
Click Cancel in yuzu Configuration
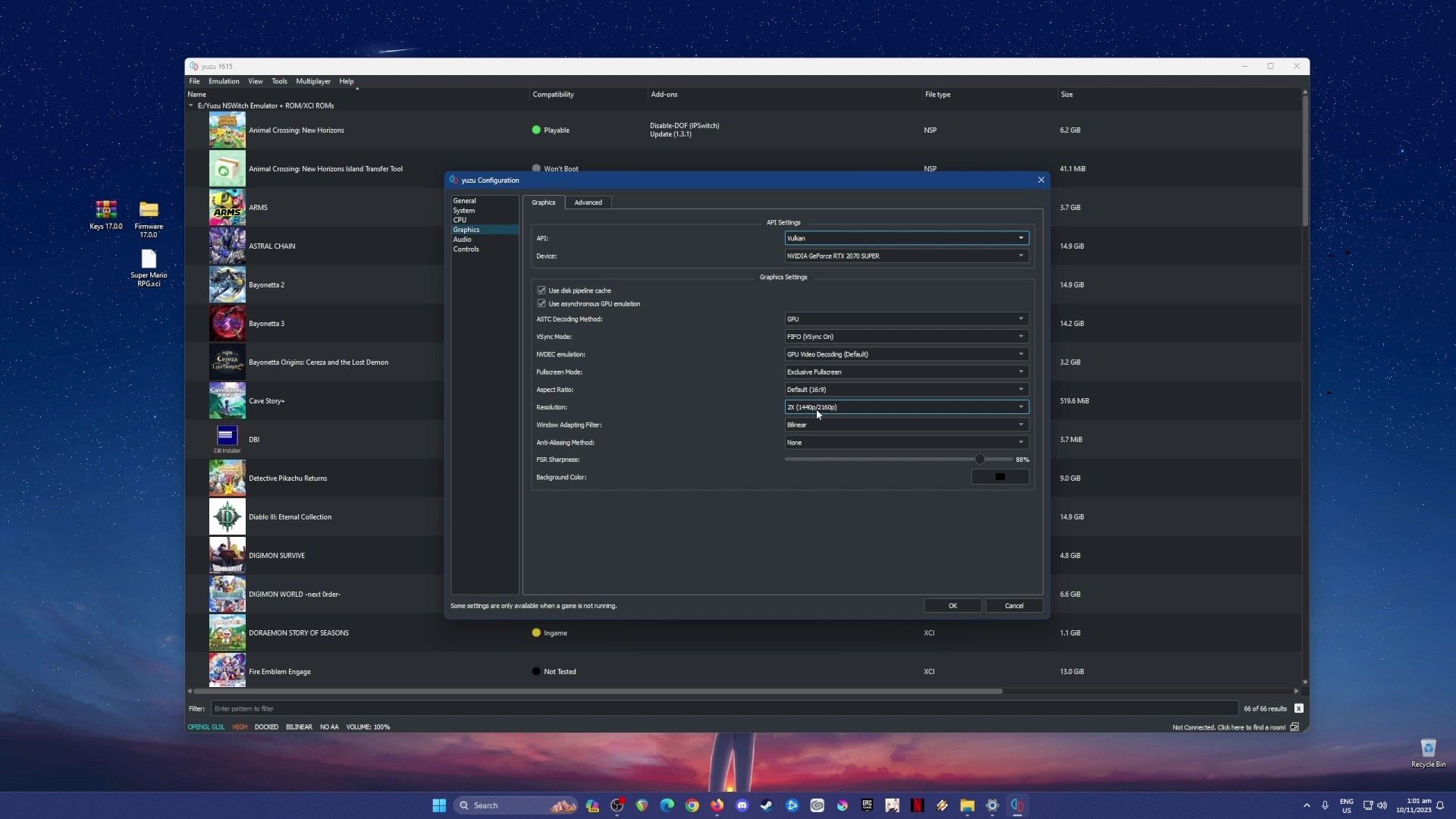(x=1014, y=605)
